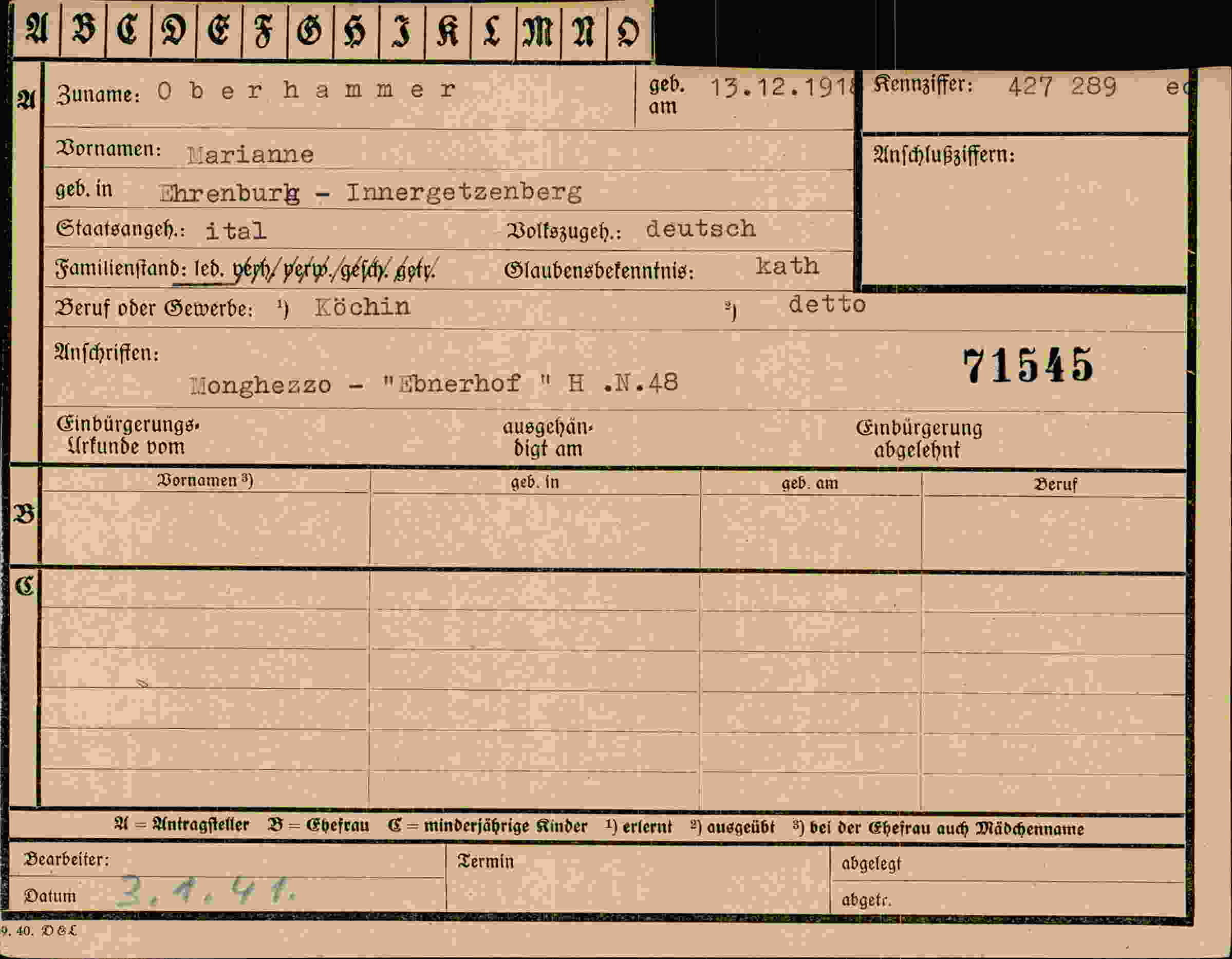The height and width of the screenshot is (959, 1232).
Task: Click the printer's mark "9. 40. D&L"
Action: tap(39, 931)
